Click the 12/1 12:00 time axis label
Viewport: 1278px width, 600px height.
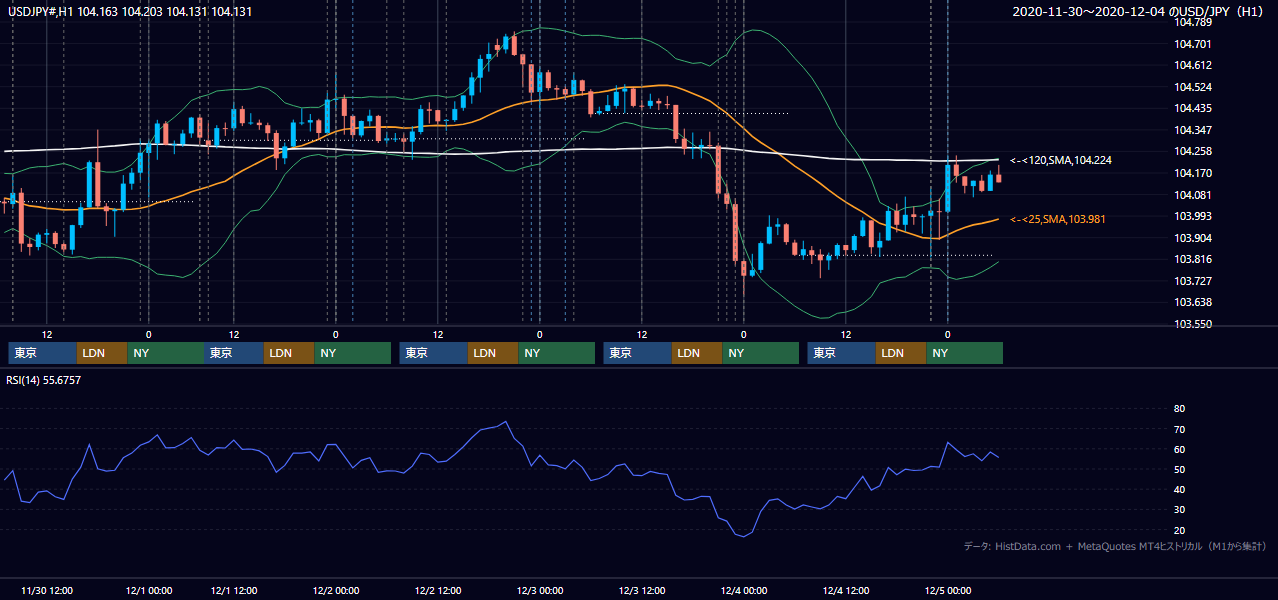(235, 590)
